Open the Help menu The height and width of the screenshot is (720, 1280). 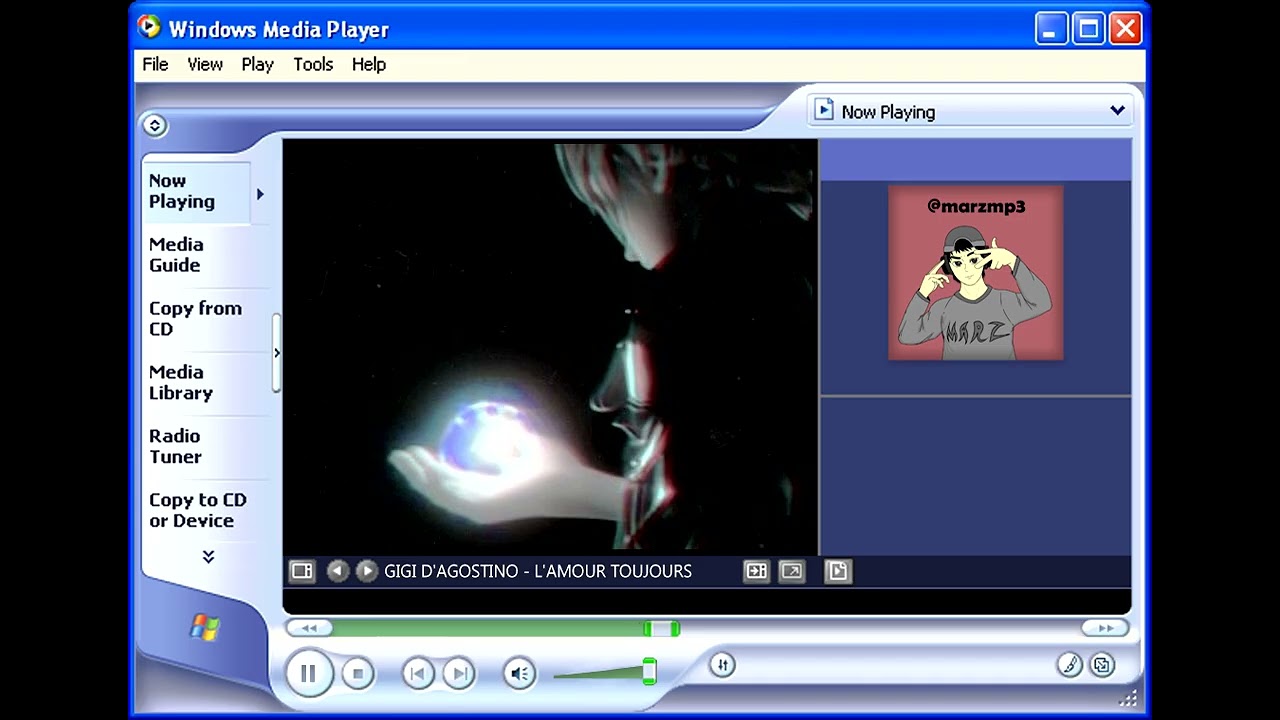tap(369, 64)
